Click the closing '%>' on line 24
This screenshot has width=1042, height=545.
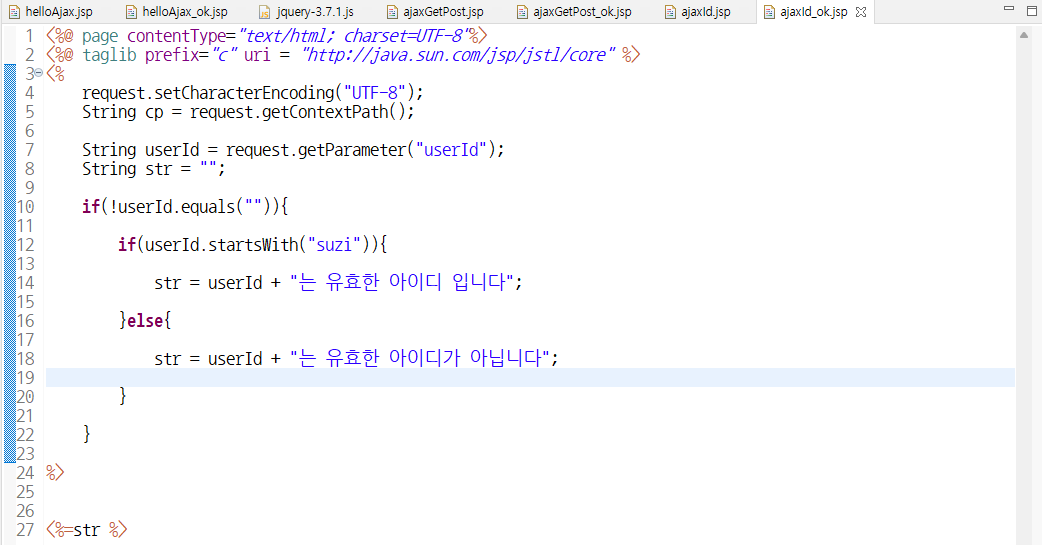[55, 473]
